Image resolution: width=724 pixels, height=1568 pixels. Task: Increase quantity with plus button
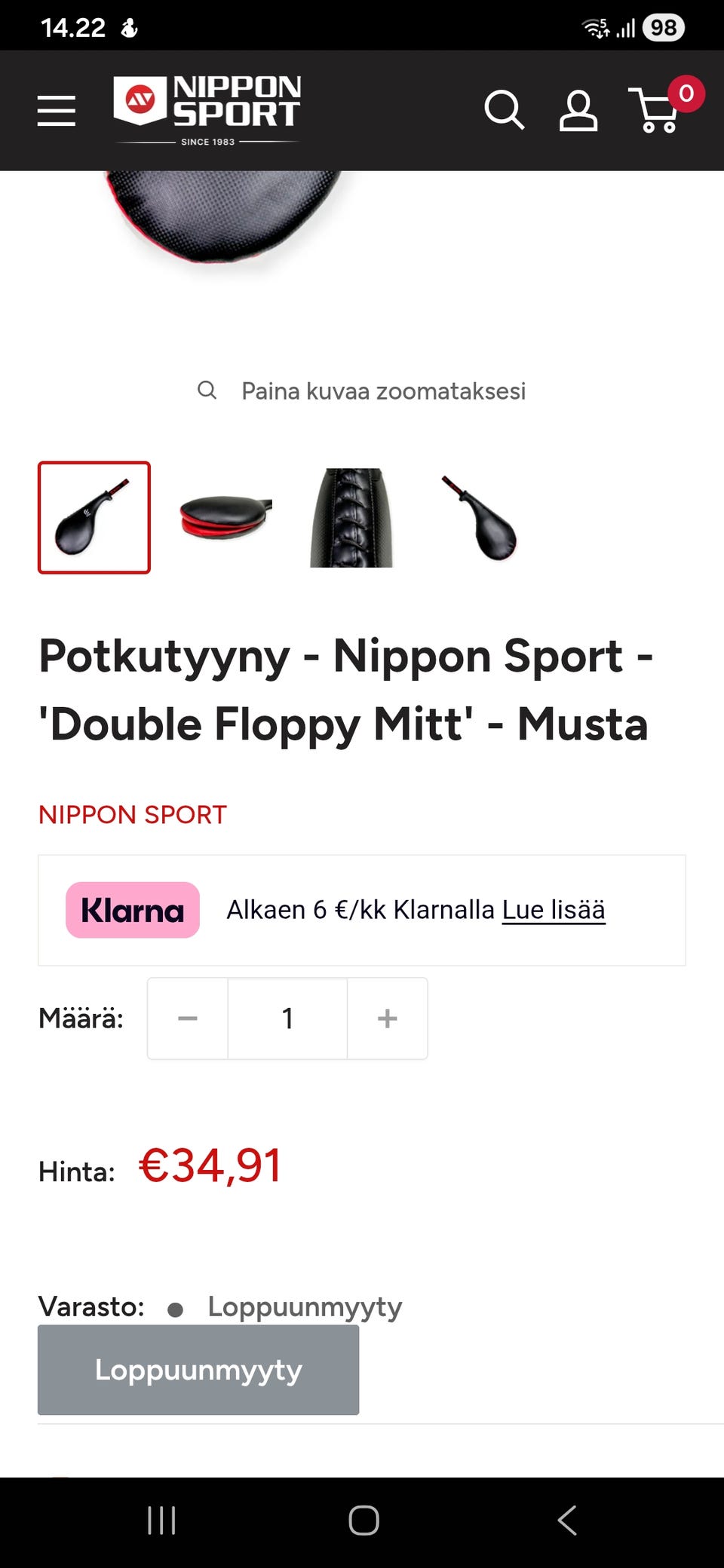pyautogui.click(x=387, y=1018)
